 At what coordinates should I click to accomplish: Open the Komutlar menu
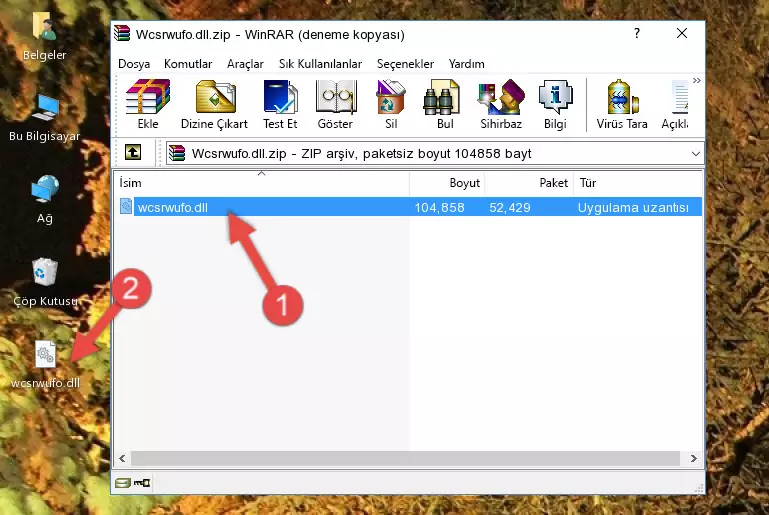188,64
